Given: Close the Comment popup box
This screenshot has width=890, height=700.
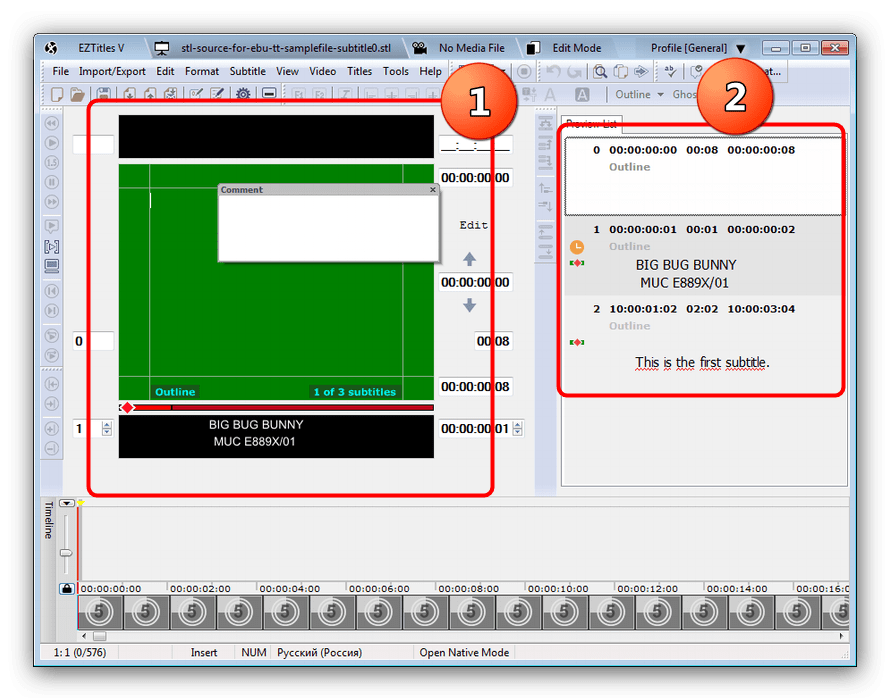Looking at the screenshot, I should [x=433, y=189].
